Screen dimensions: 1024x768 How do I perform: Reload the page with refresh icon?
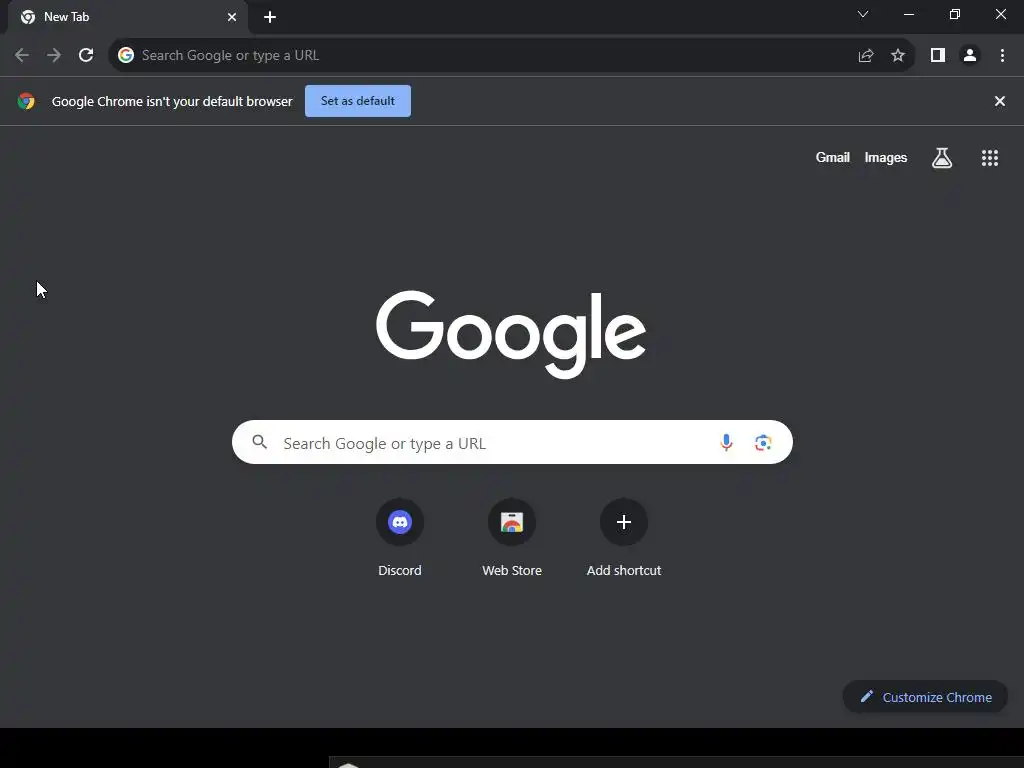[86, 56]
